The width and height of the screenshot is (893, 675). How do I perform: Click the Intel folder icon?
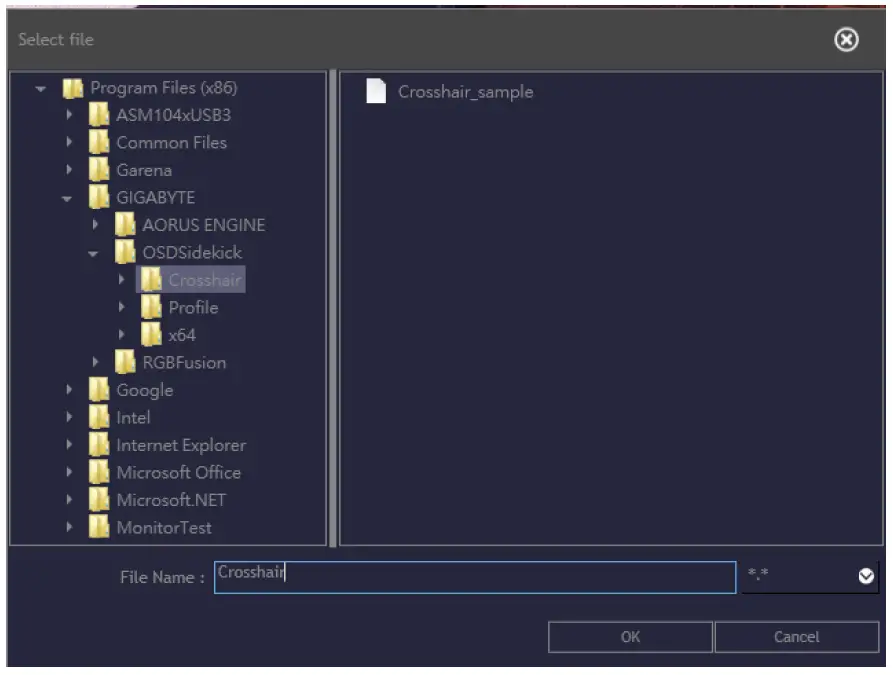(99, 417)
